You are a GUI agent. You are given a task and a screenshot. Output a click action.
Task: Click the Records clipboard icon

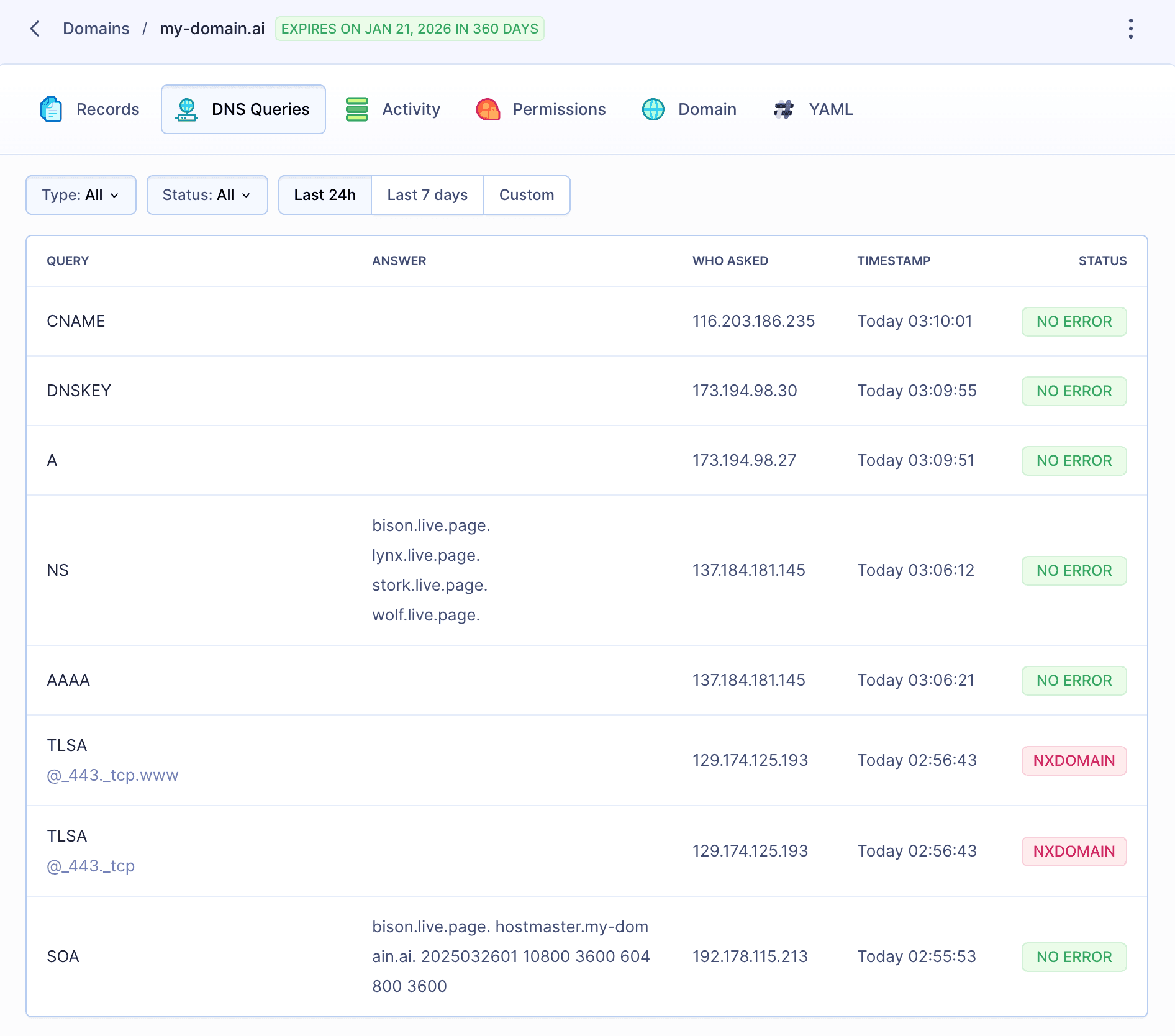(51, 109)
